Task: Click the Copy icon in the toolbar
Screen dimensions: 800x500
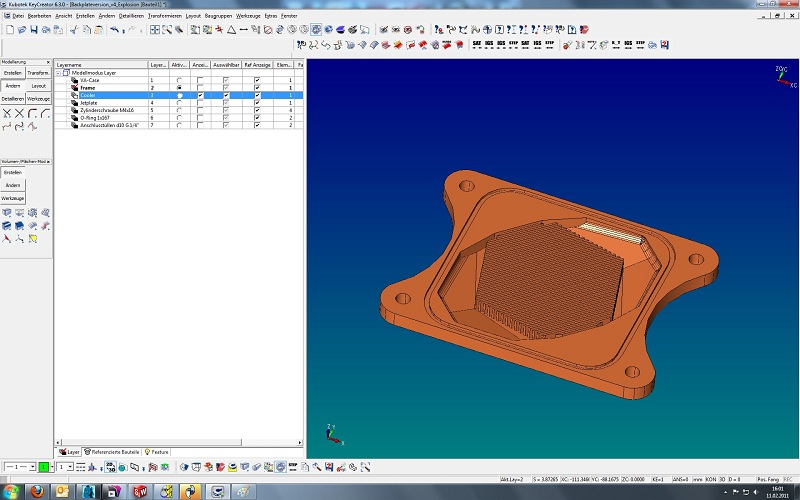Action: pos(86,30)
